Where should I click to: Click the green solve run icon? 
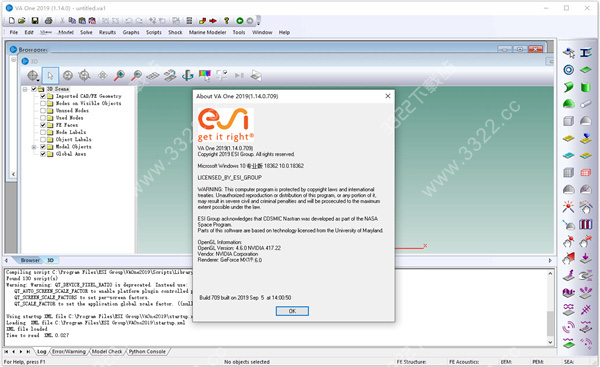[240, 21]
